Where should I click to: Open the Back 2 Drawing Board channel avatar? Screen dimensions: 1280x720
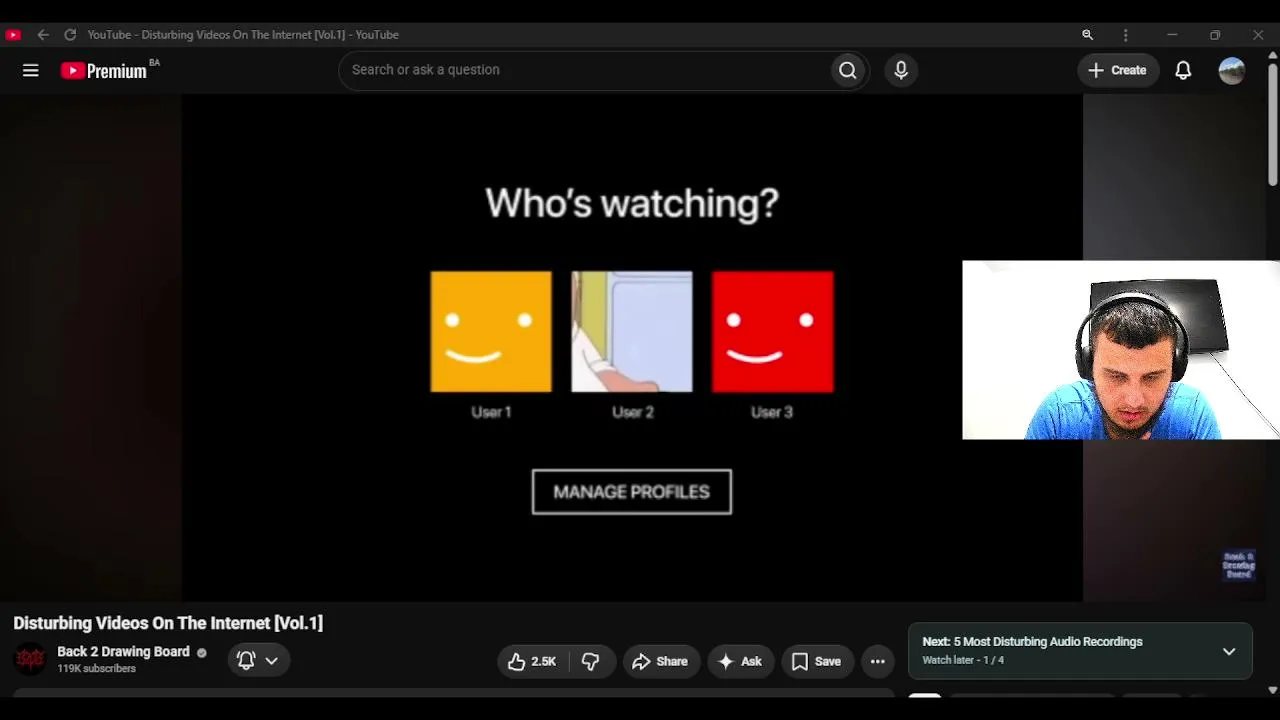coord(30,659)
